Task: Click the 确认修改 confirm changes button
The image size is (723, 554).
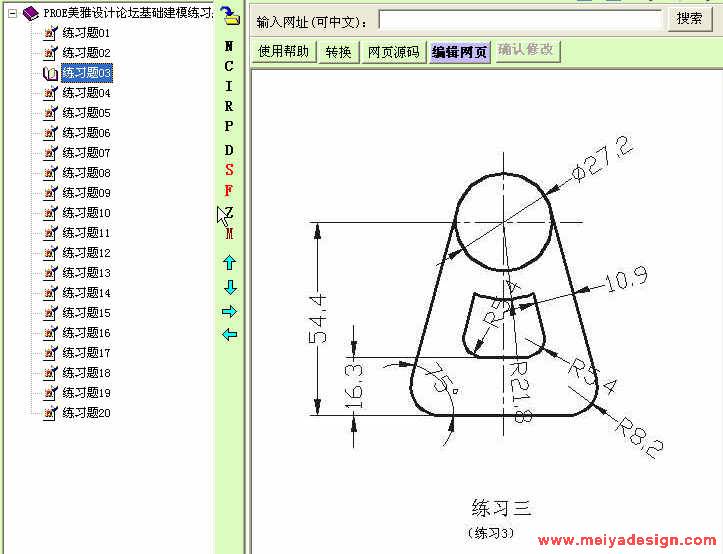Action: (526, 51)
